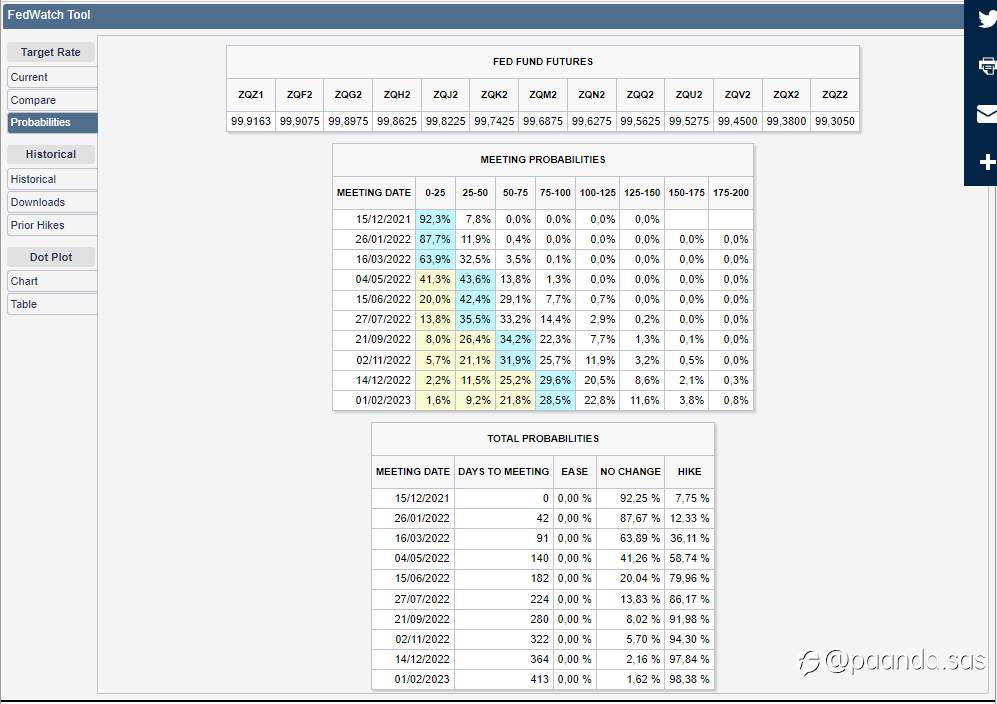Select the Probabilities tab

coord(52,122)
